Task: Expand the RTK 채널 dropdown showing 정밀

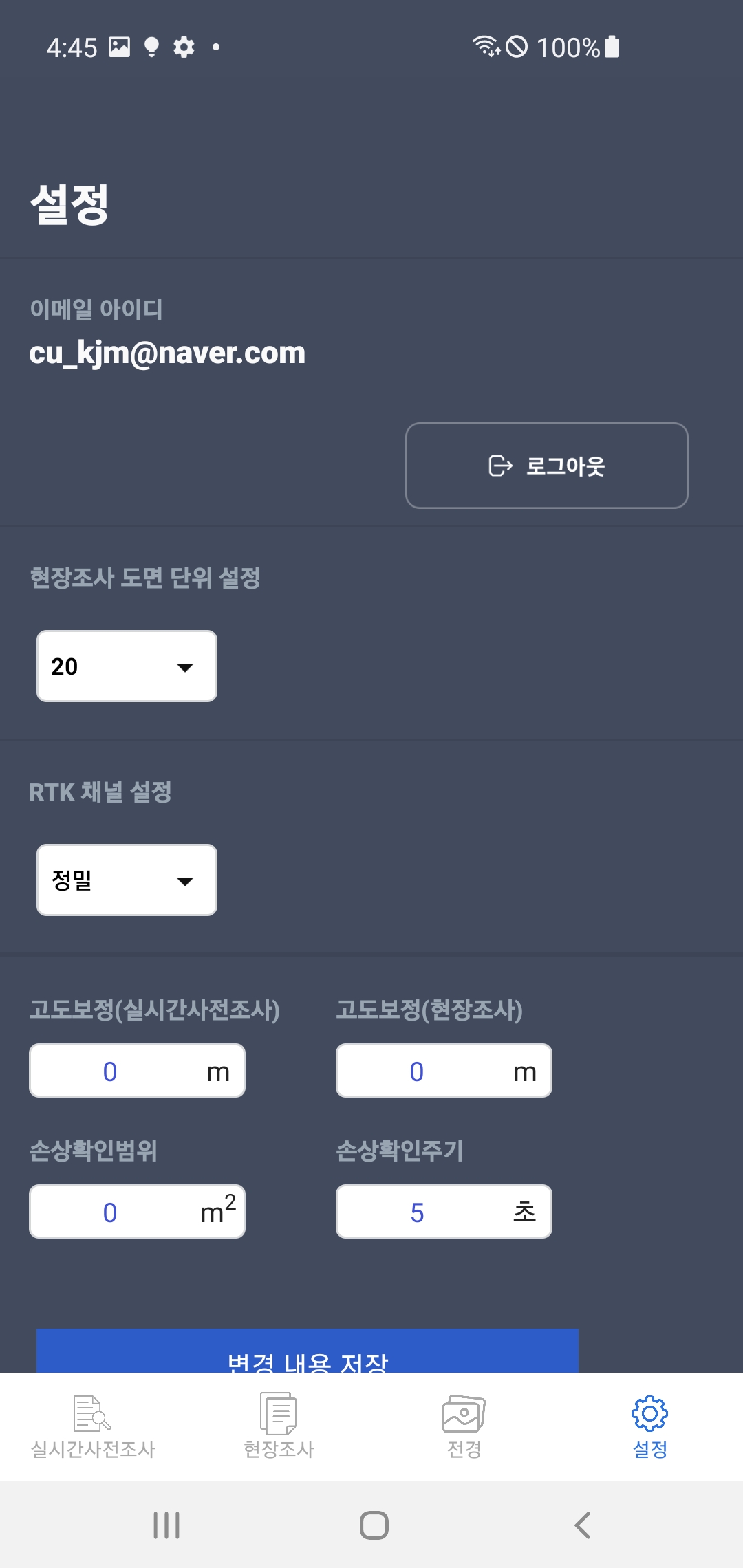Action: [127, 880]
